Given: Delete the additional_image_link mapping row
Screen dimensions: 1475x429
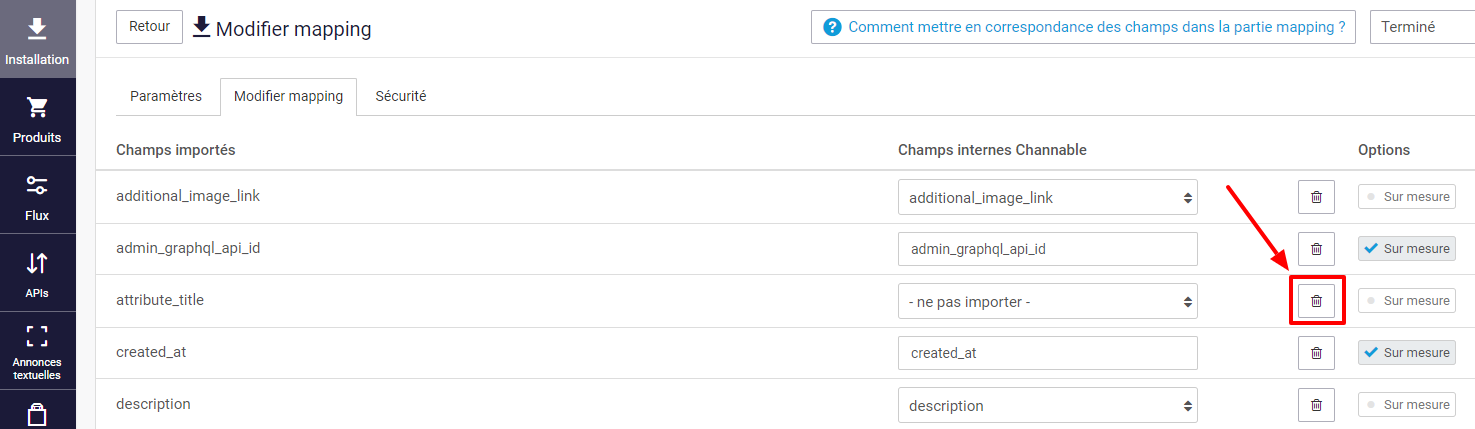Looking at the screenshot, I should pyautogui.click(x=1316, y=197).
